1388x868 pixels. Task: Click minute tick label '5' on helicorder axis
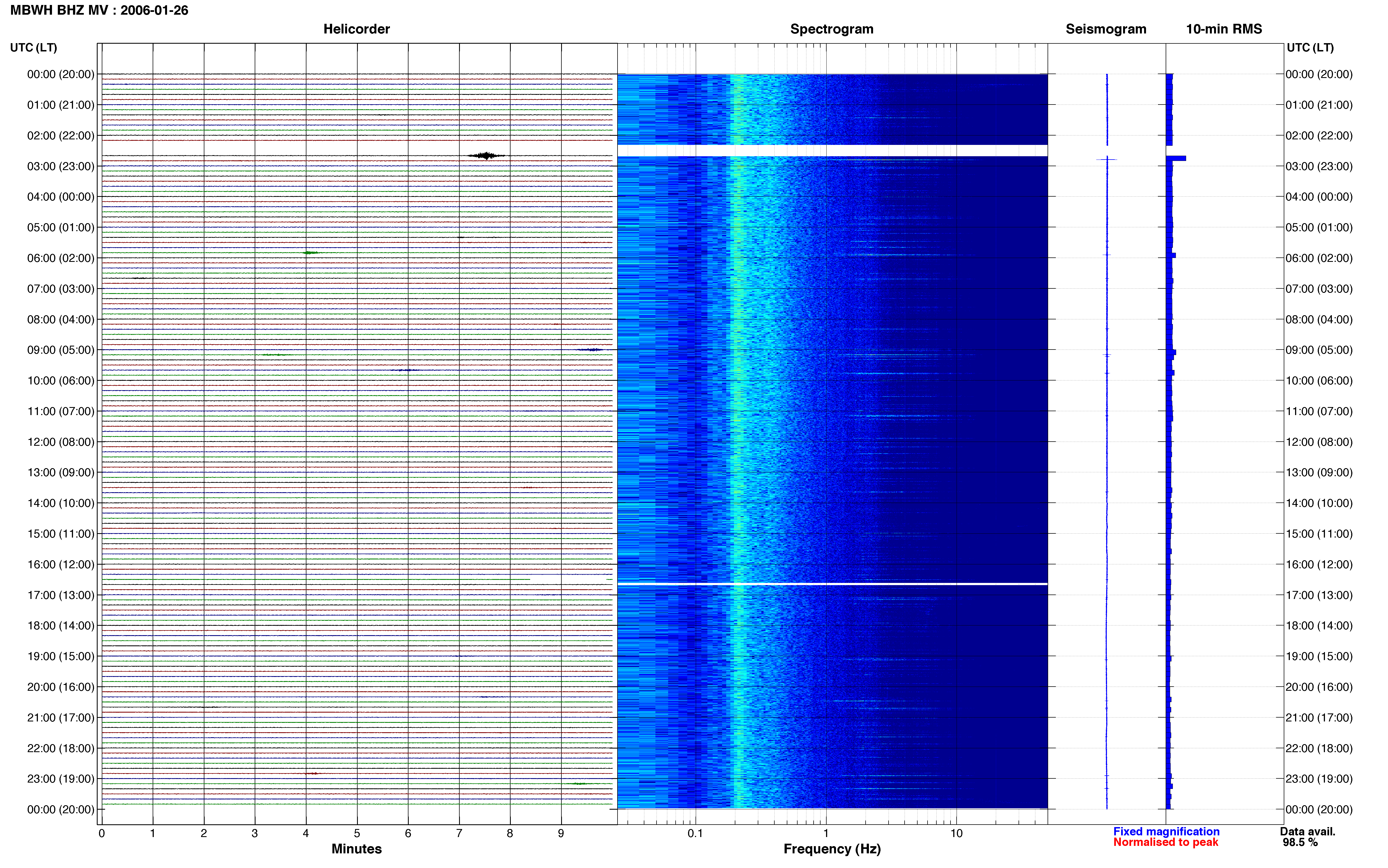tap(356, 833)
